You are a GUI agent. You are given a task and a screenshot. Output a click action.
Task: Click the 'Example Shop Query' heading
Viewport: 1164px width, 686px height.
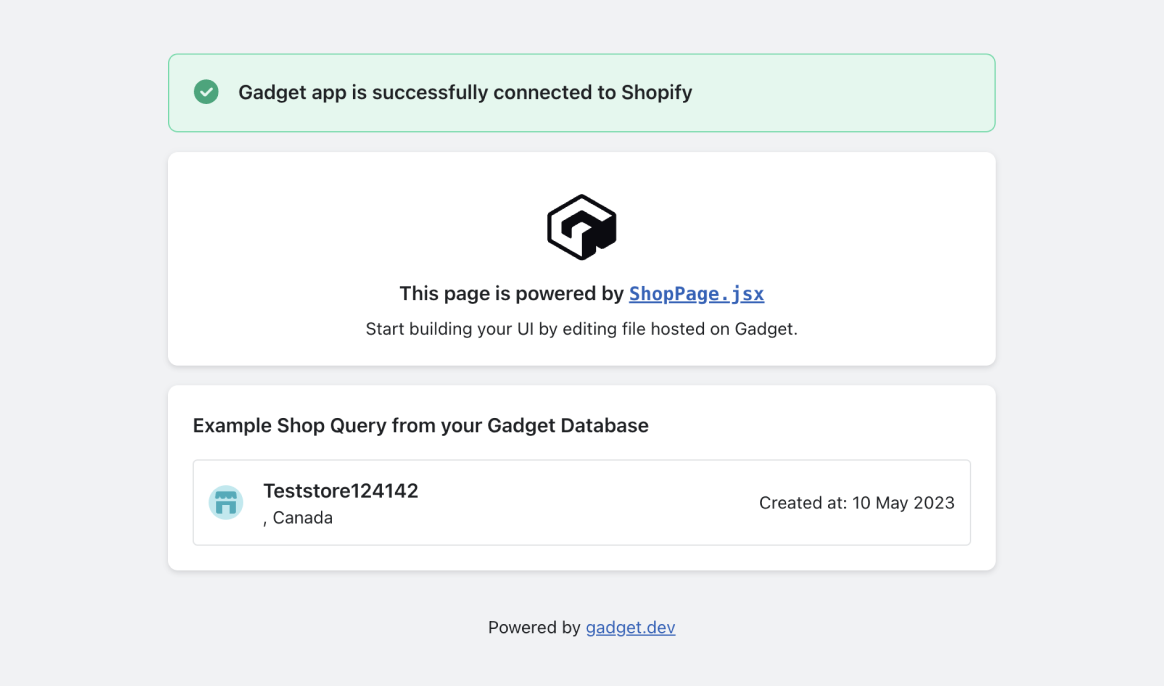coord(421,425)
